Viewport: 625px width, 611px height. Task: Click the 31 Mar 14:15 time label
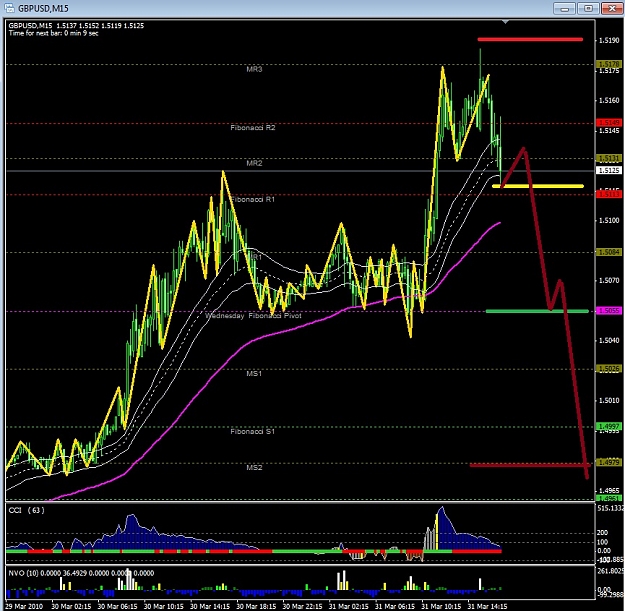pyautogui.click(x=487, y=606)
